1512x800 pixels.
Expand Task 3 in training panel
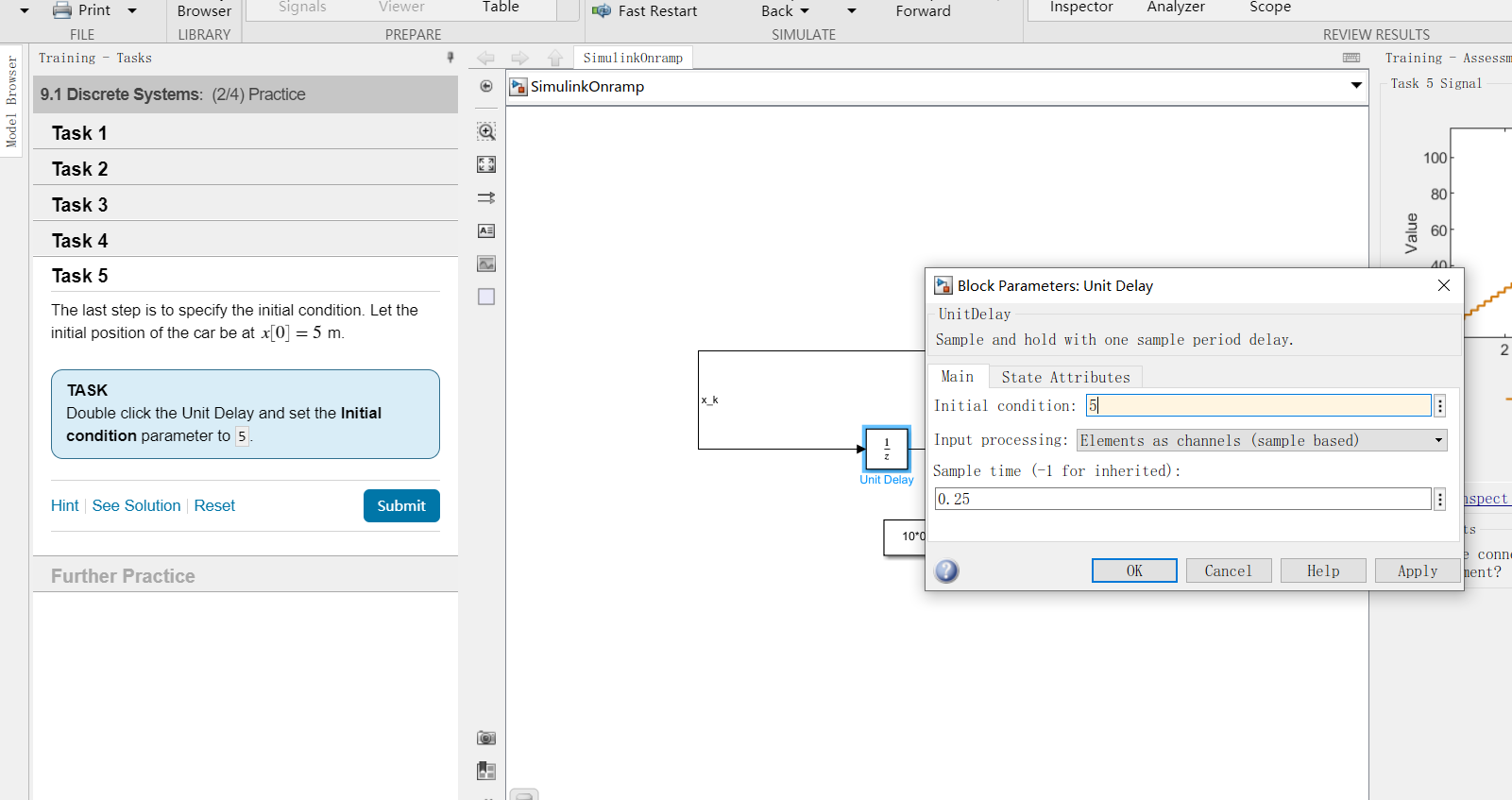(x=246, y=205)
